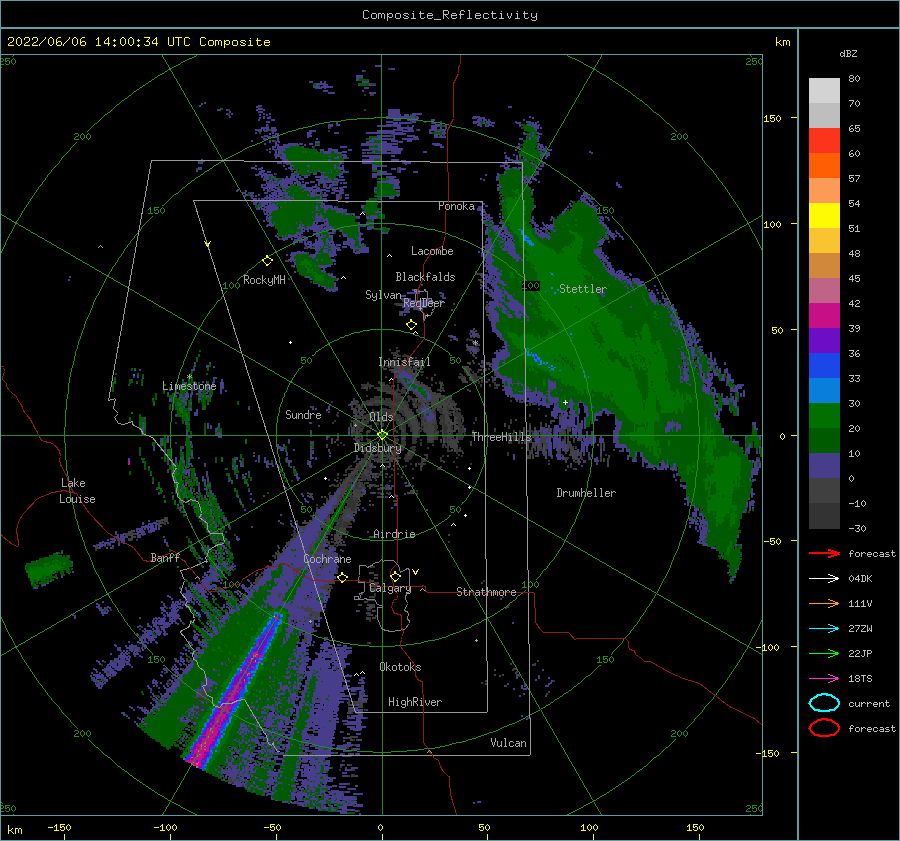Click the Stettler city label
Image resolution: width=900 pixels, height=841 pixels.
583,289
